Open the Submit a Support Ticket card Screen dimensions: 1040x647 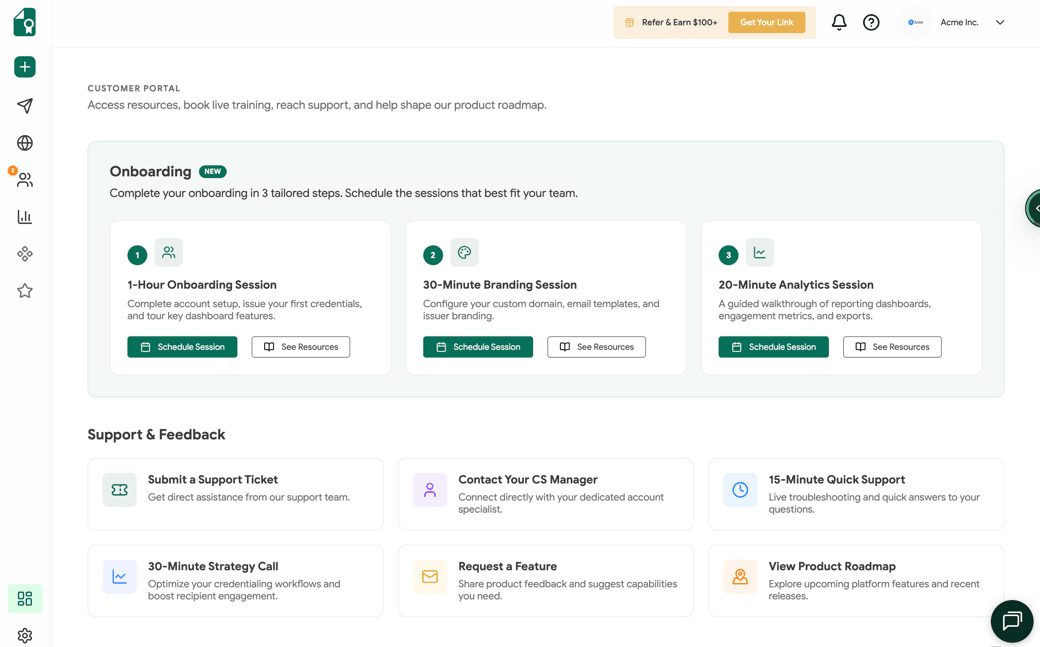[235, 494]
